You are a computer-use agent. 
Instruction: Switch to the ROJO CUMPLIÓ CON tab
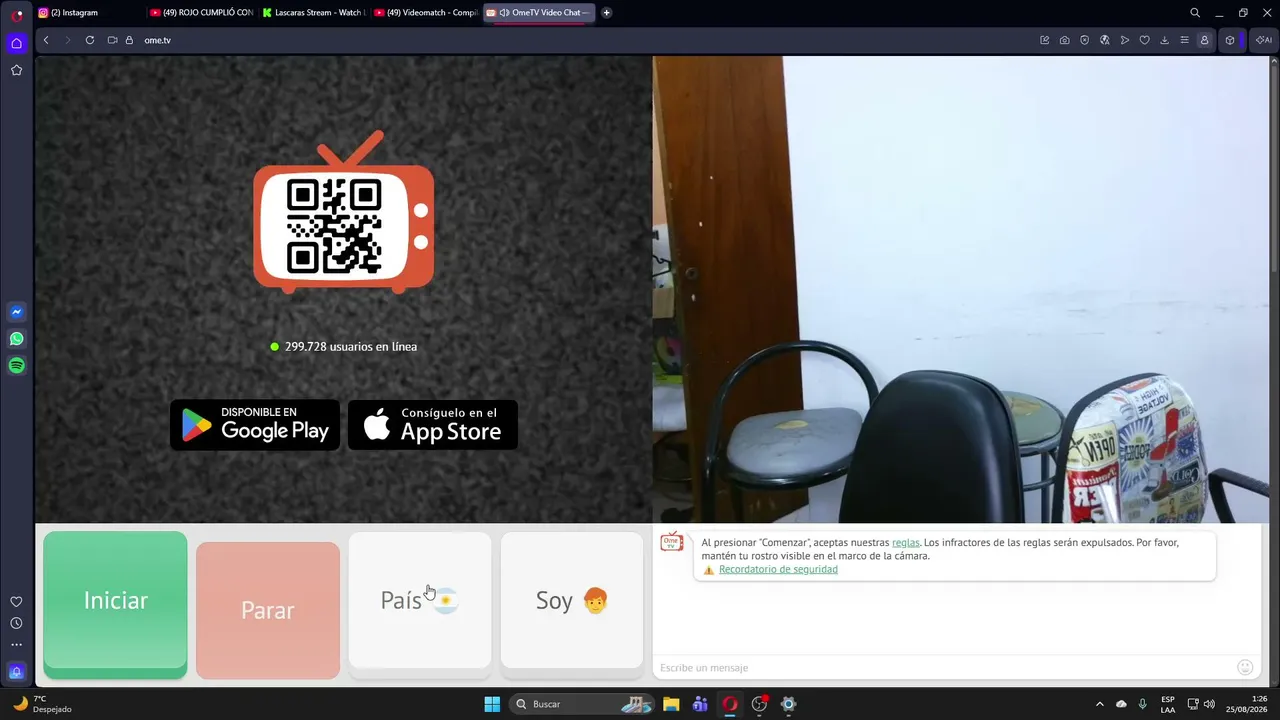(x=200, y=13)
